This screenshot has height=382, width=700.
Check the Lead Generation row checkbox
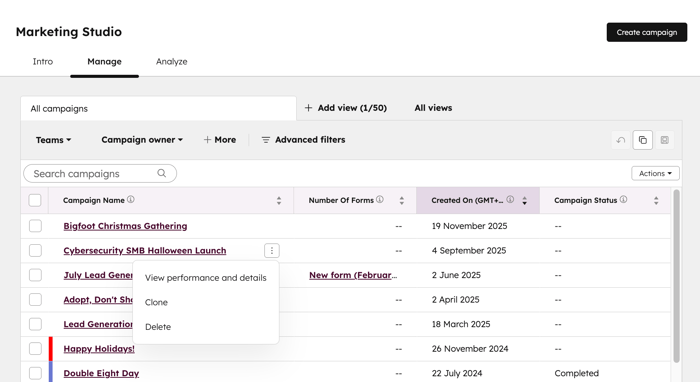35,324
